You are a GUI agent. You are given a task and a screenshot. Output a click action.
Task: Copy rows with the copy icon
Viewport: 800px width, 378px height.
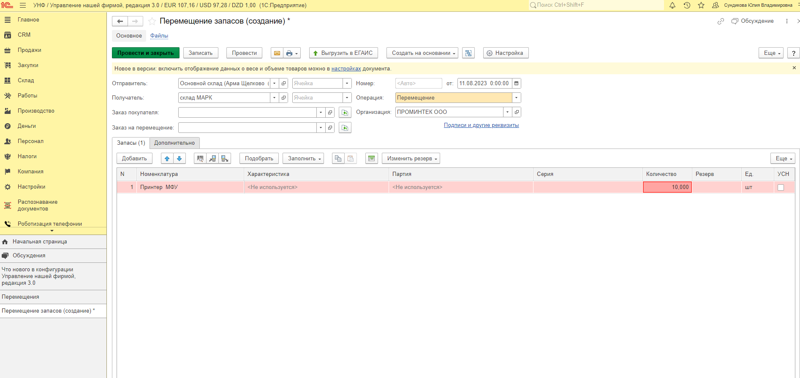pos(338,159)
